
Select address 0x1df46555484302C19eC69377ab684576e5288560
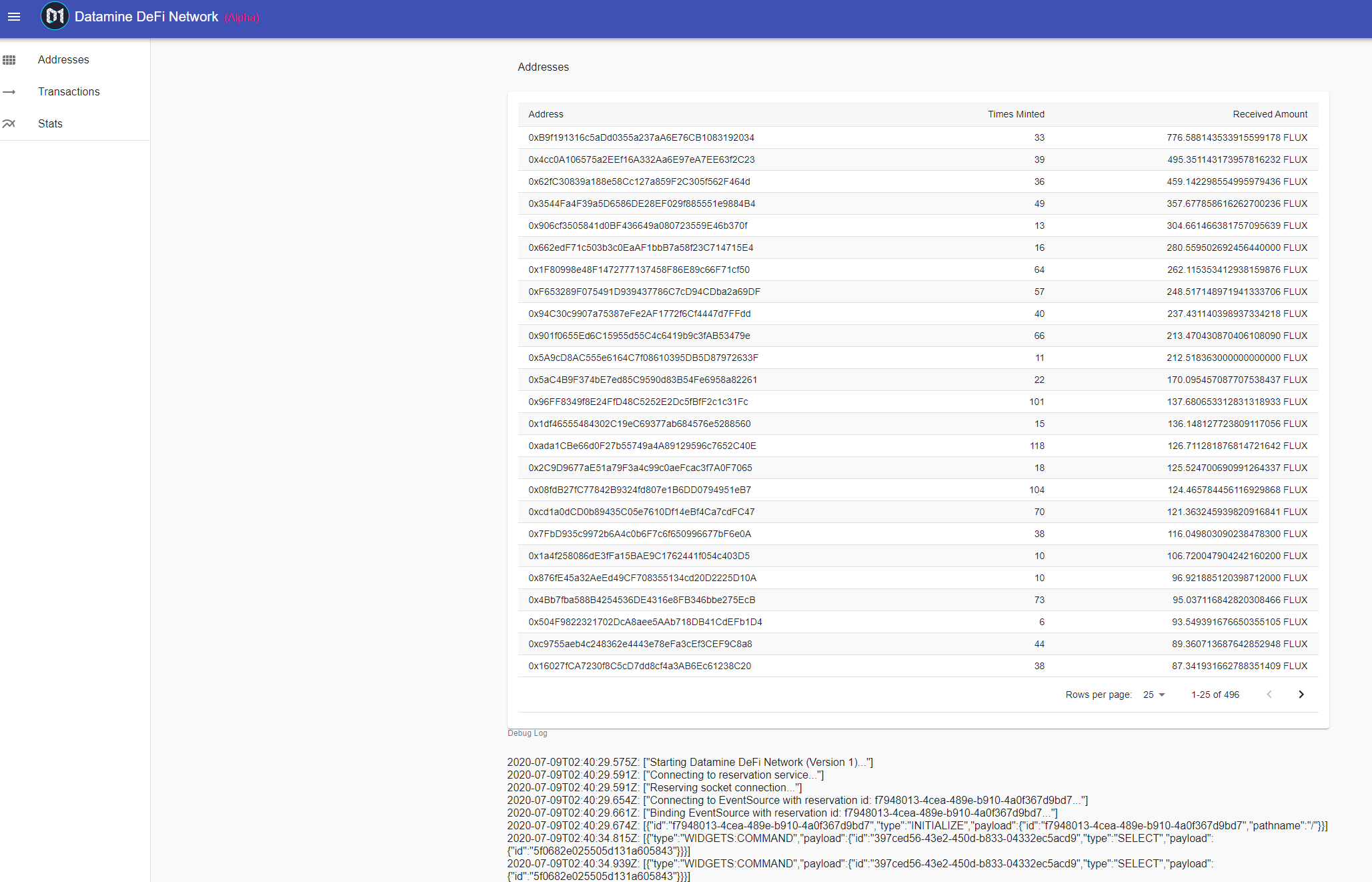pos(640,424)
